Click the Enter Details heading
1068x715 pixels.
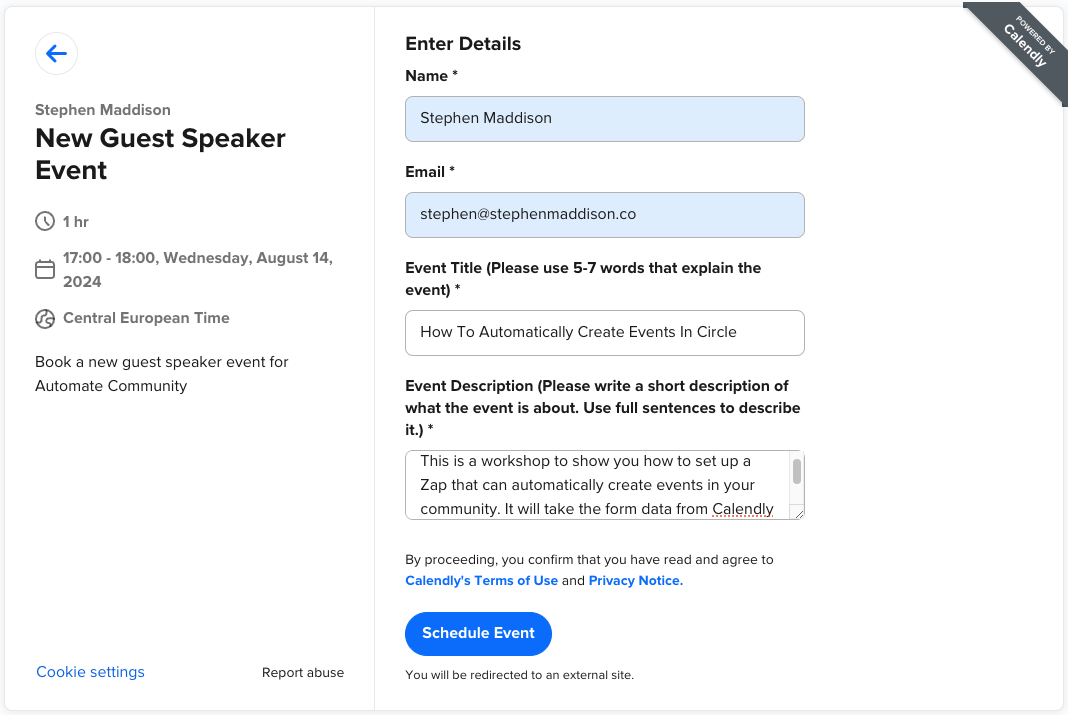click(463, 44)
